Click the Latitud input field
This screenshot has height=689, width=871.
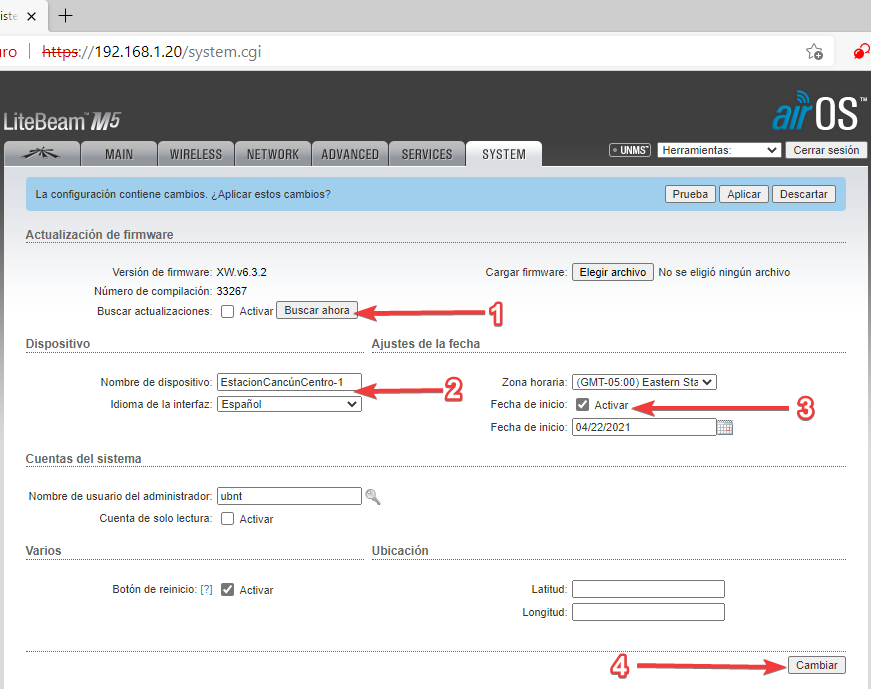(648, 589)
